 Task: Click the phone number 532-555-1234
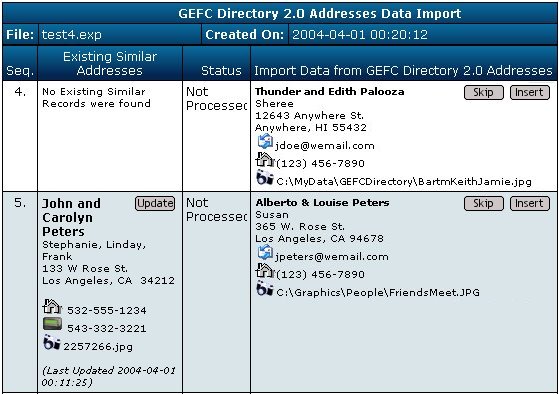tap(107, 311)
